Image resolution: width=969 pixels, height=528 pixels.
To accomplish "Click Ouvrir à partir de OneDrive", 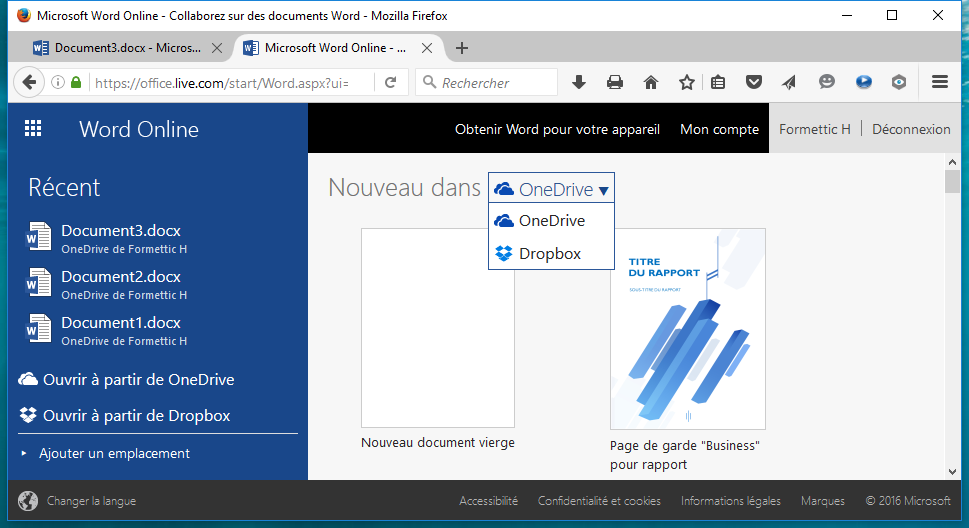I will pyautogui.click(x=127, y=380).
